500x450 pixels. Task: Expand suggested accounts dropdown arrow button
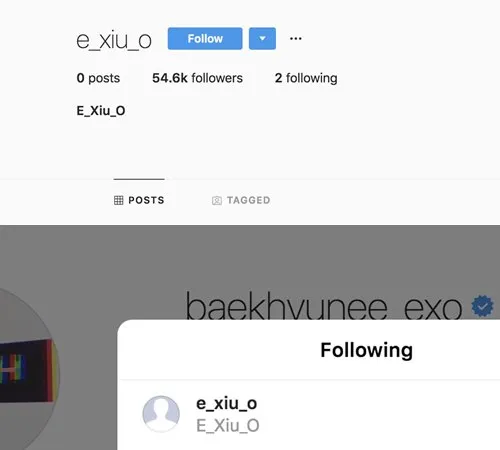tap(262, 39)
